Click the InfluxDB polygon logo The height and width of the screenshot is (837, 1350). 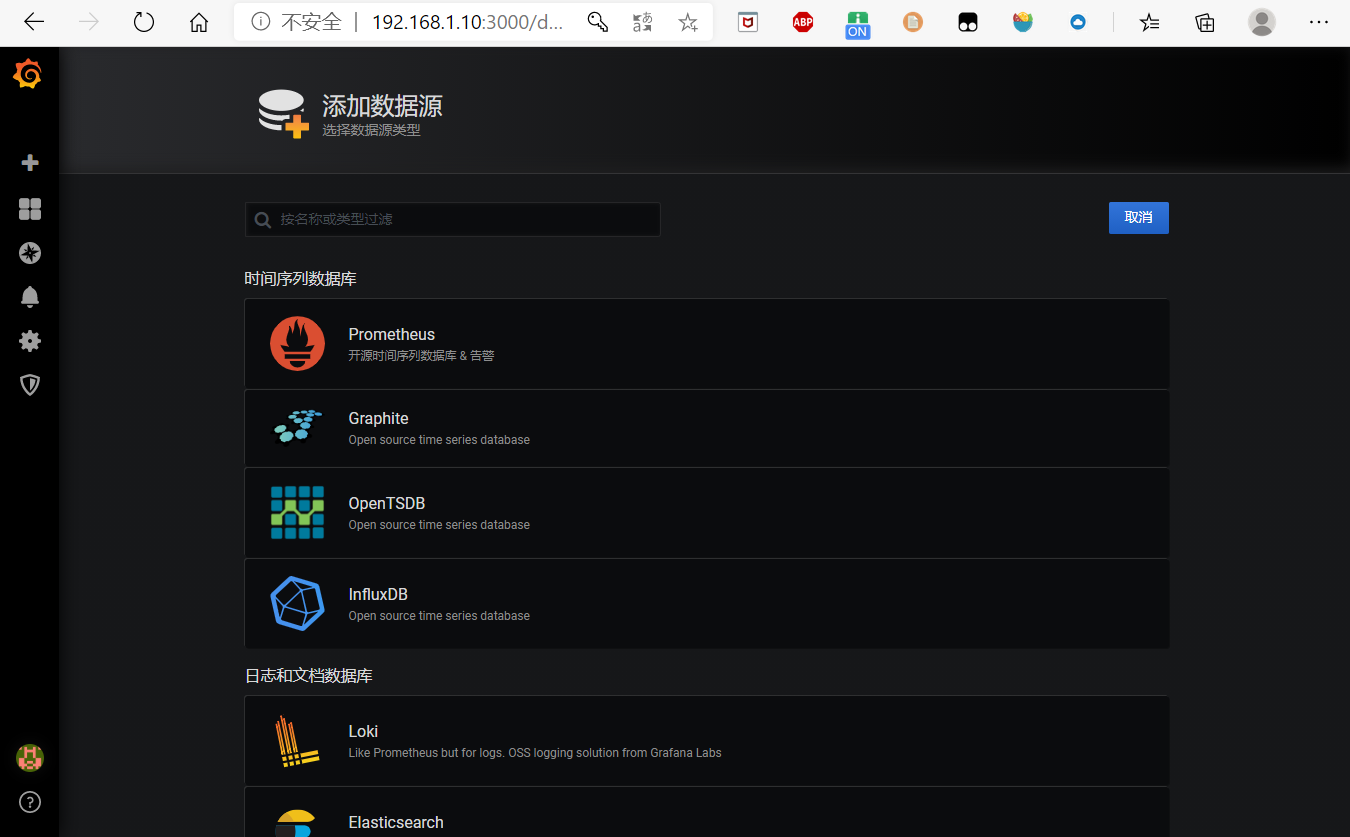tap(297, 604)
